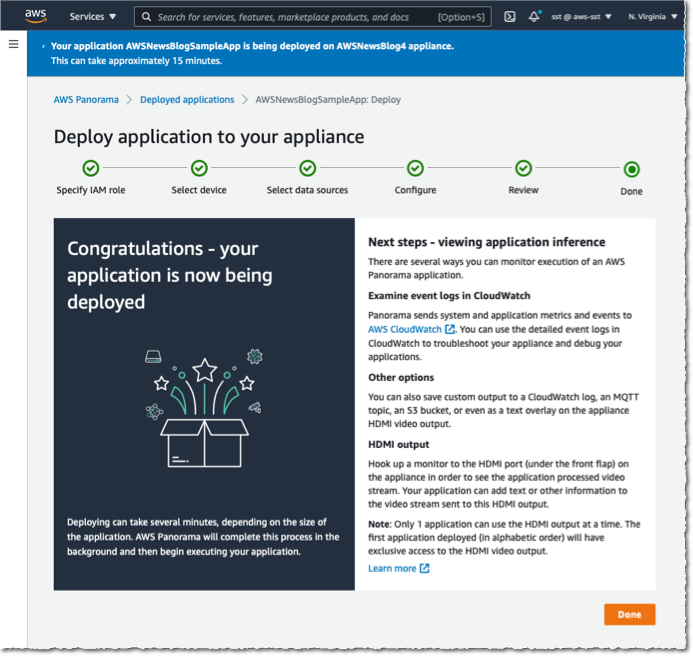Open the N. Virginia region selector
The height and width of the screenshot is (656, 693).
click(652, 17)
